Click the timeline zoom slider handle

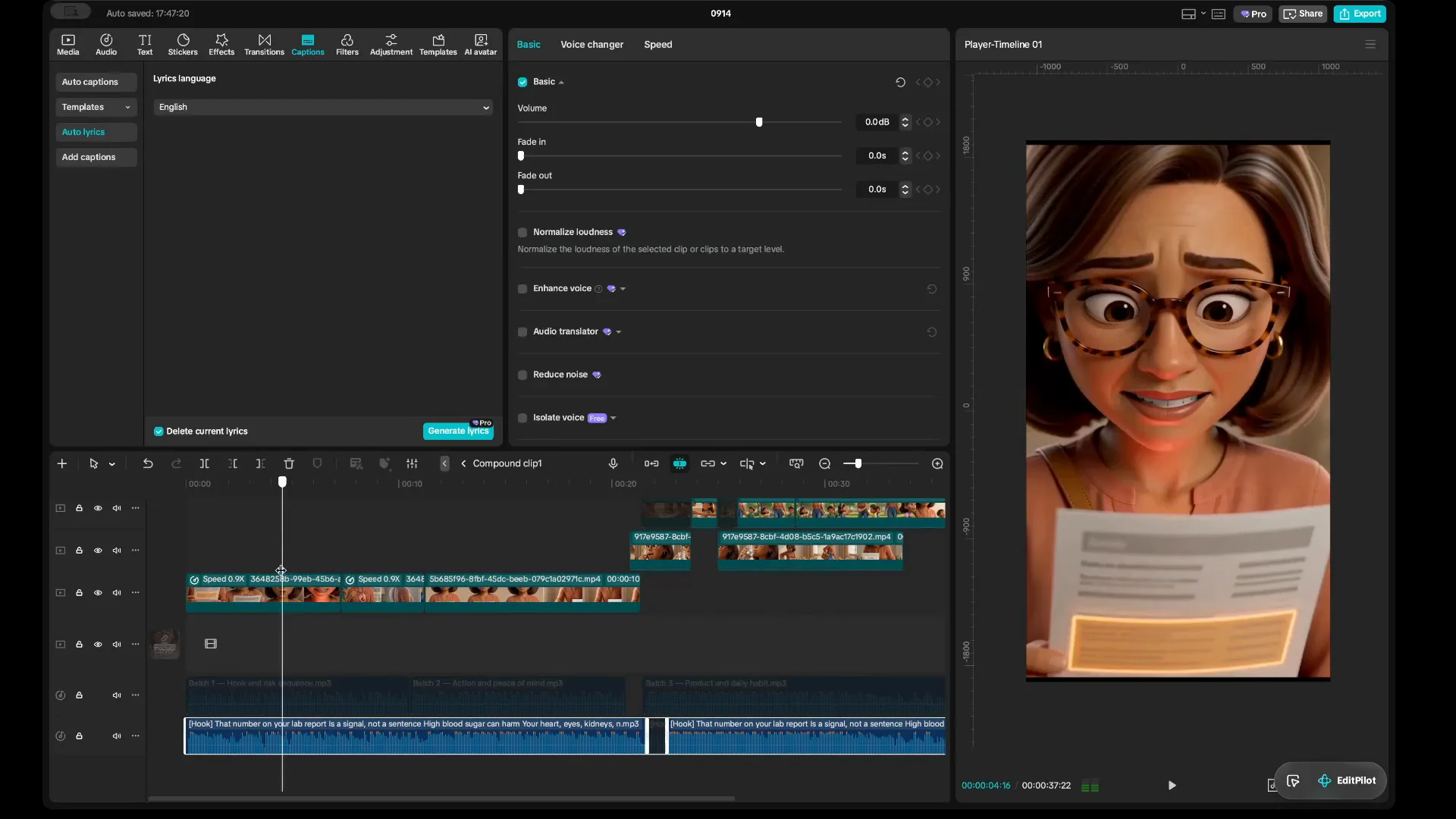[858, 463]
